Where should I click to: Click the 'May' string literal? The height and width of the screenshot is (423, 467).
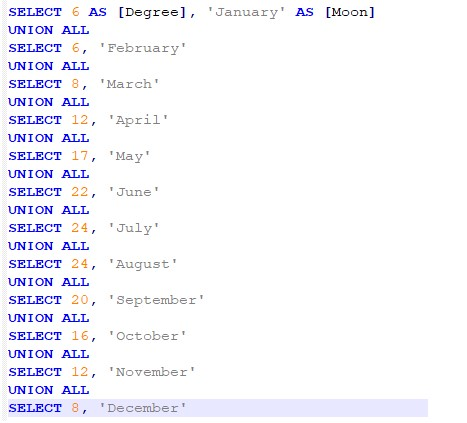(x=129, y=156)
